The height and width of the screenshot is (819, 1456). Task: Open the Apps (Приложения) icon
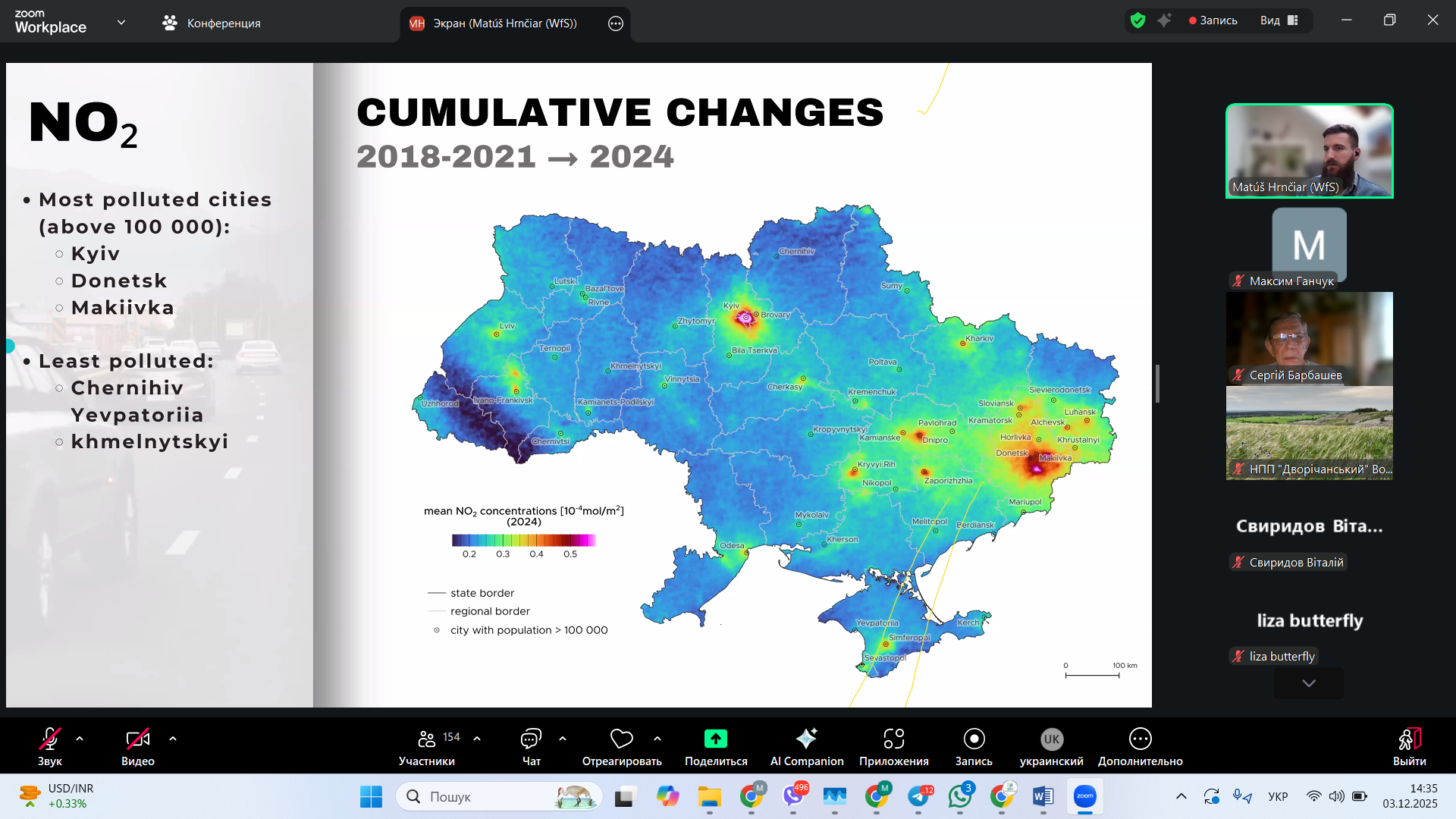893,739
